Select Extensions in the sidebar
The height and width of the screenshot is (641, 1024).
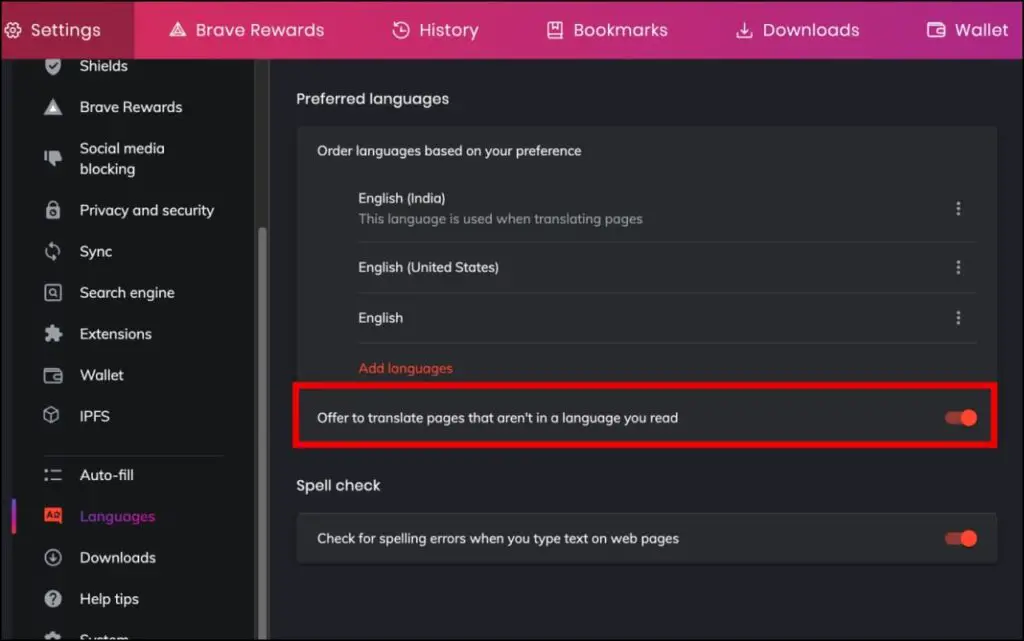[x=116, y=334]
